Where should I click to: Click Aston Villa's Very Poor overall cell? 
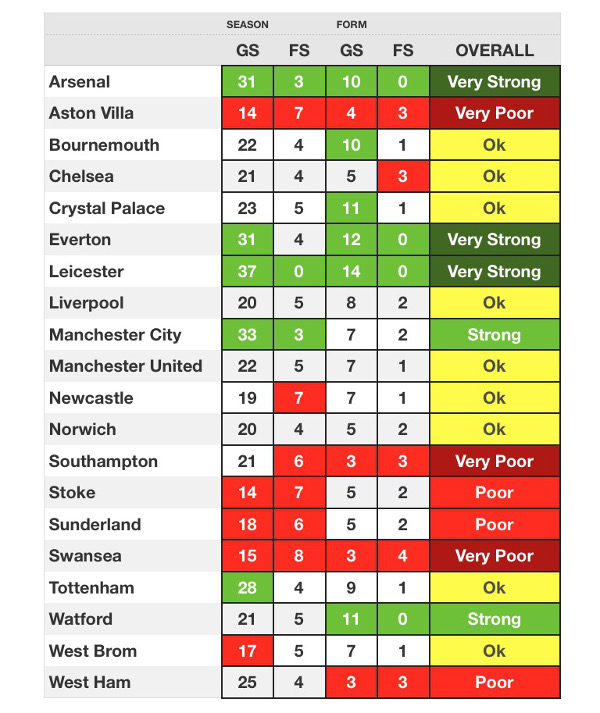494,113
